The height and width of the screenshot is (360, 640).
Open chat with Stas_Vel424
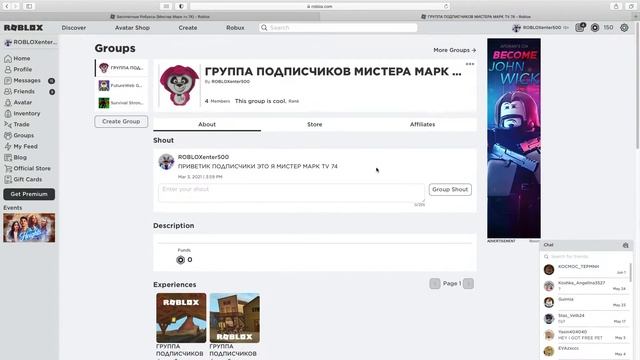tap(585, 318)
